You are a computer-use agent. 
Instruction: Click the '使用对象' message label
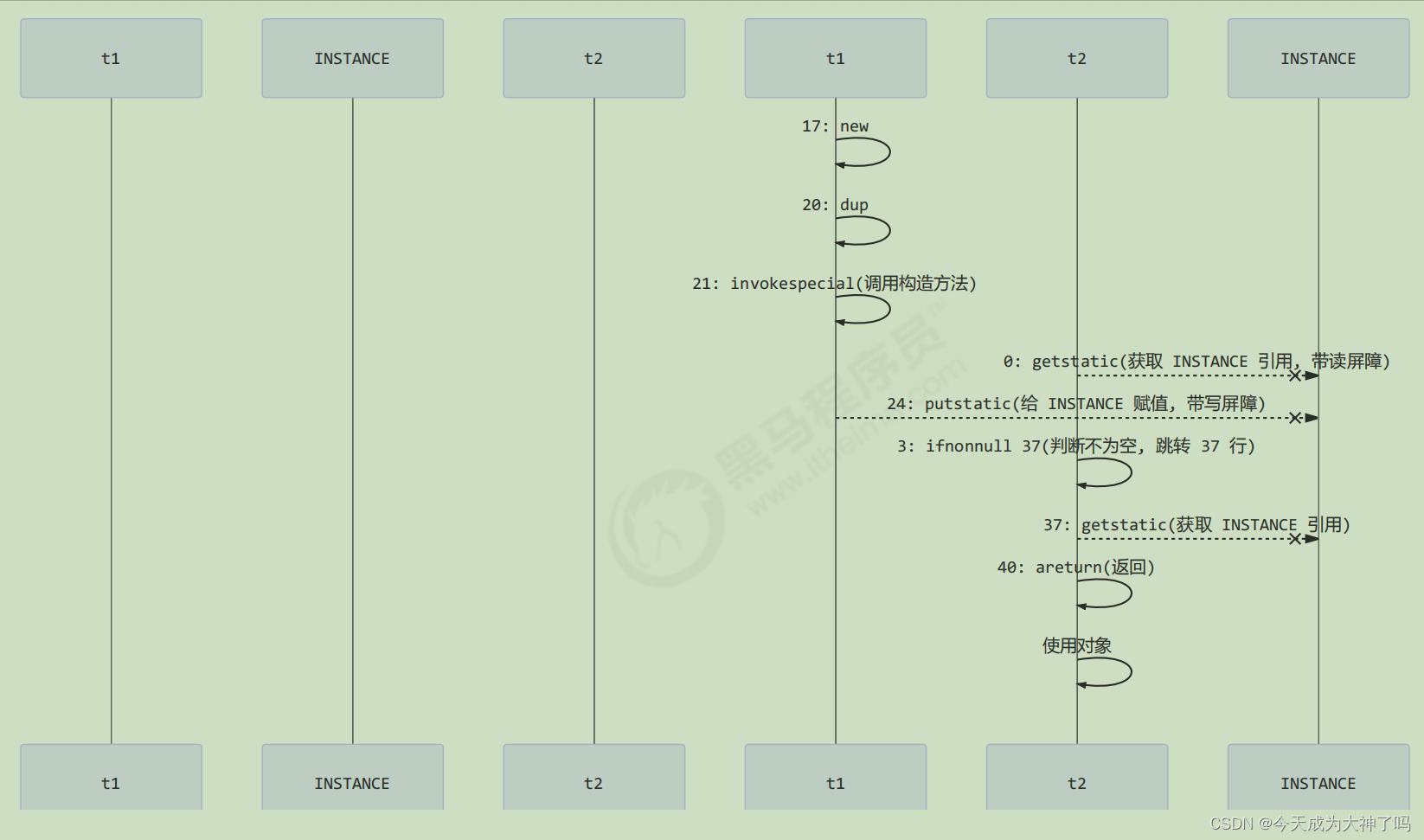tap(1076, 645)
